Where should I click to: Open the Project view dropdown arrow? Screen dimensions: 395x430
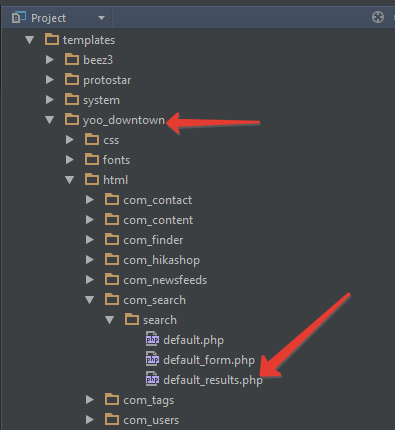click(x=101, y=18)
